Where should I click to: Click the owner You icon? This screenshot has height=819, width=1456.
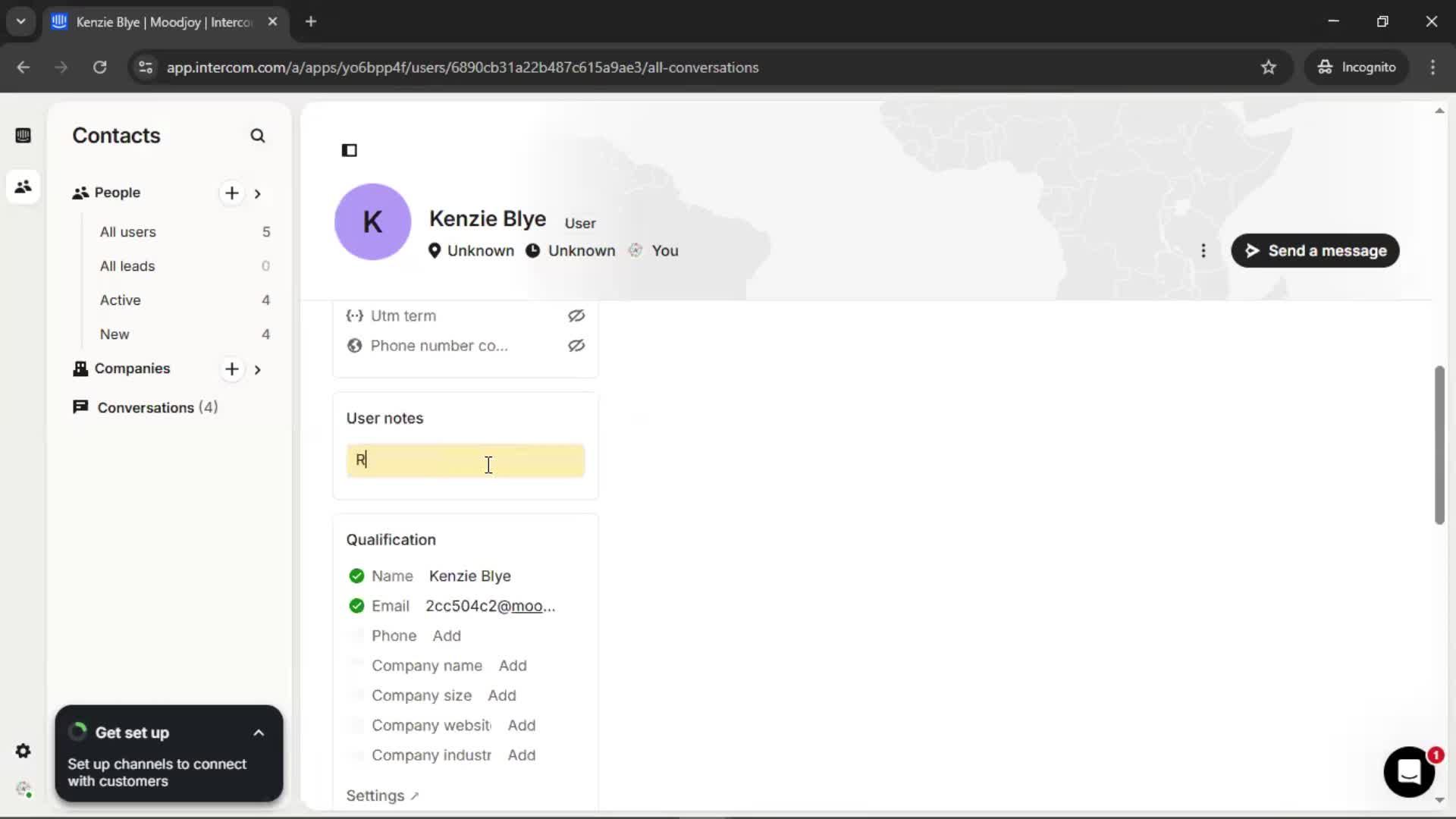coord(635,250)
